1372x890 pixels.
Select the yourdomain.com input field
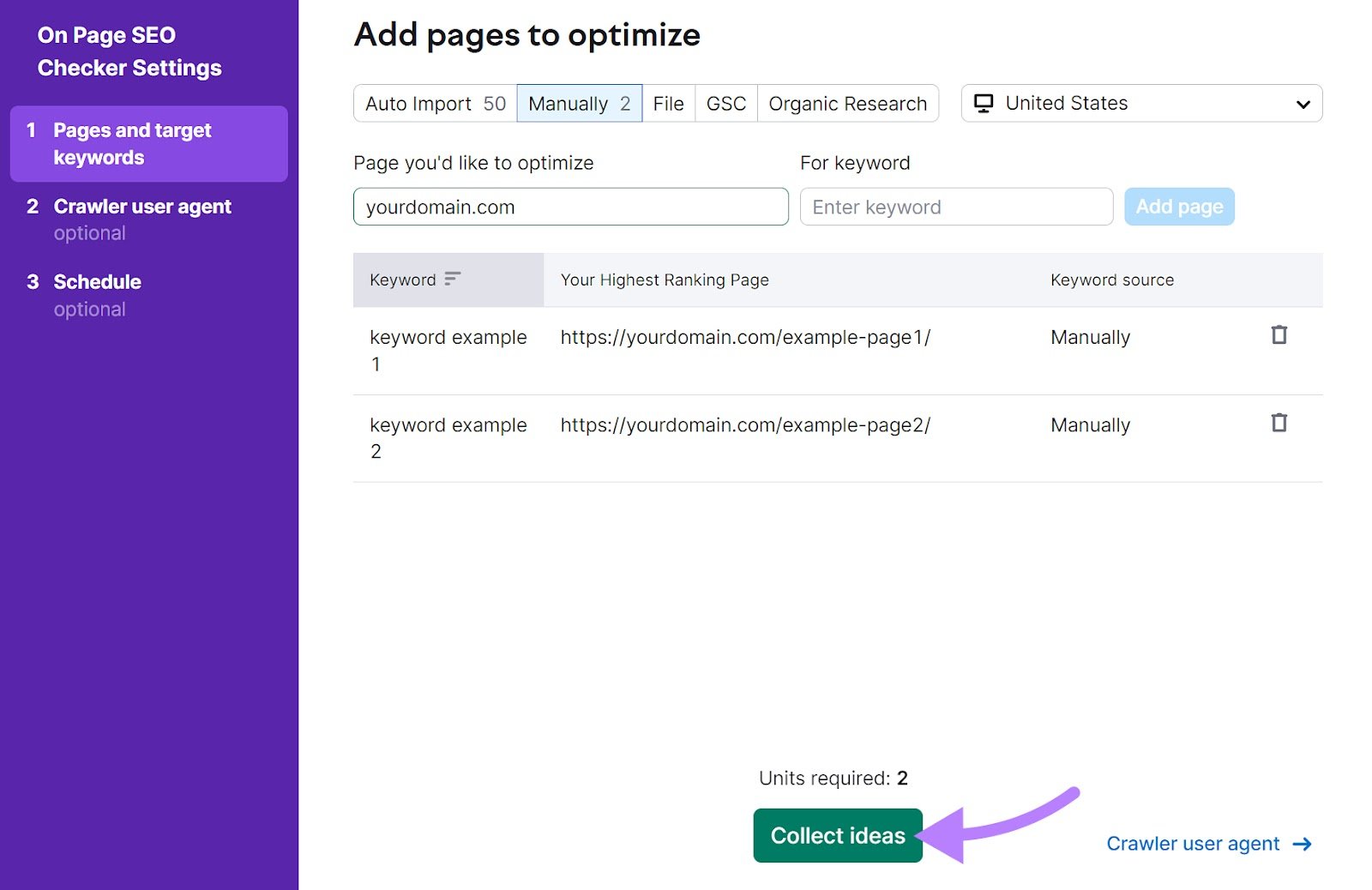pos(569,206)
